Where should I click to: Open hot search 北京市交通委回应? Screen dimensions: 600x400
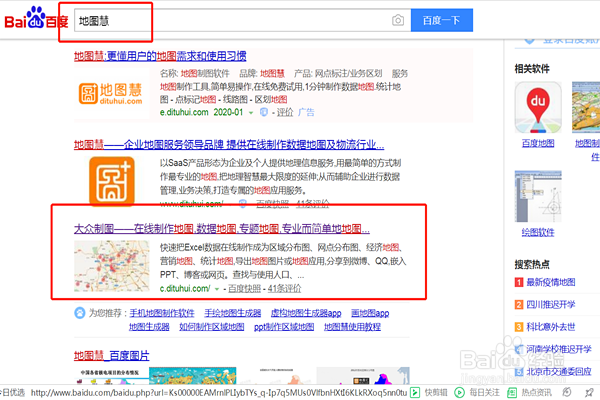click(559, 371)
